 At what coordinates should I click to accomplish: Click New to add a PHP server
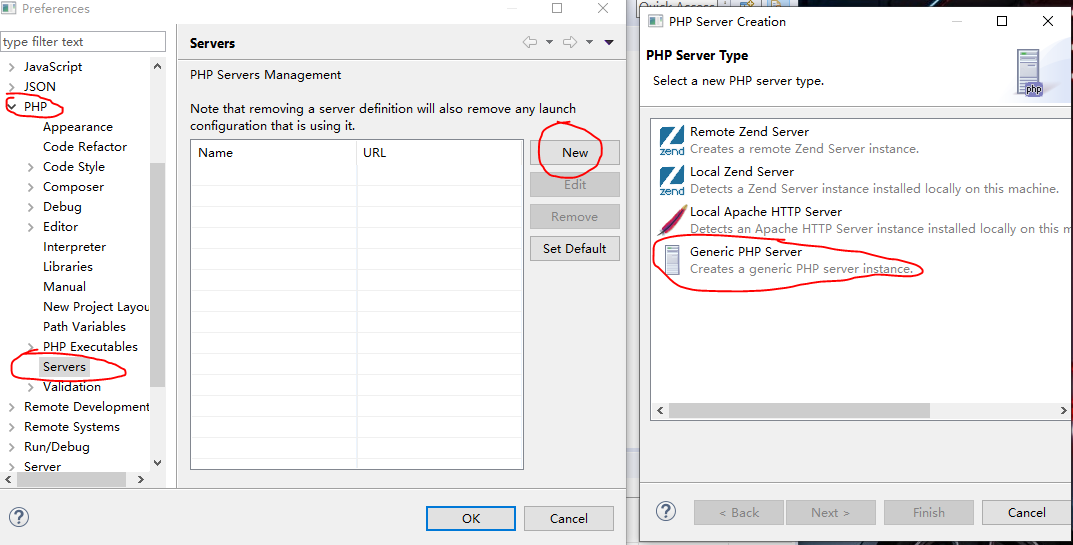[575, 153]
